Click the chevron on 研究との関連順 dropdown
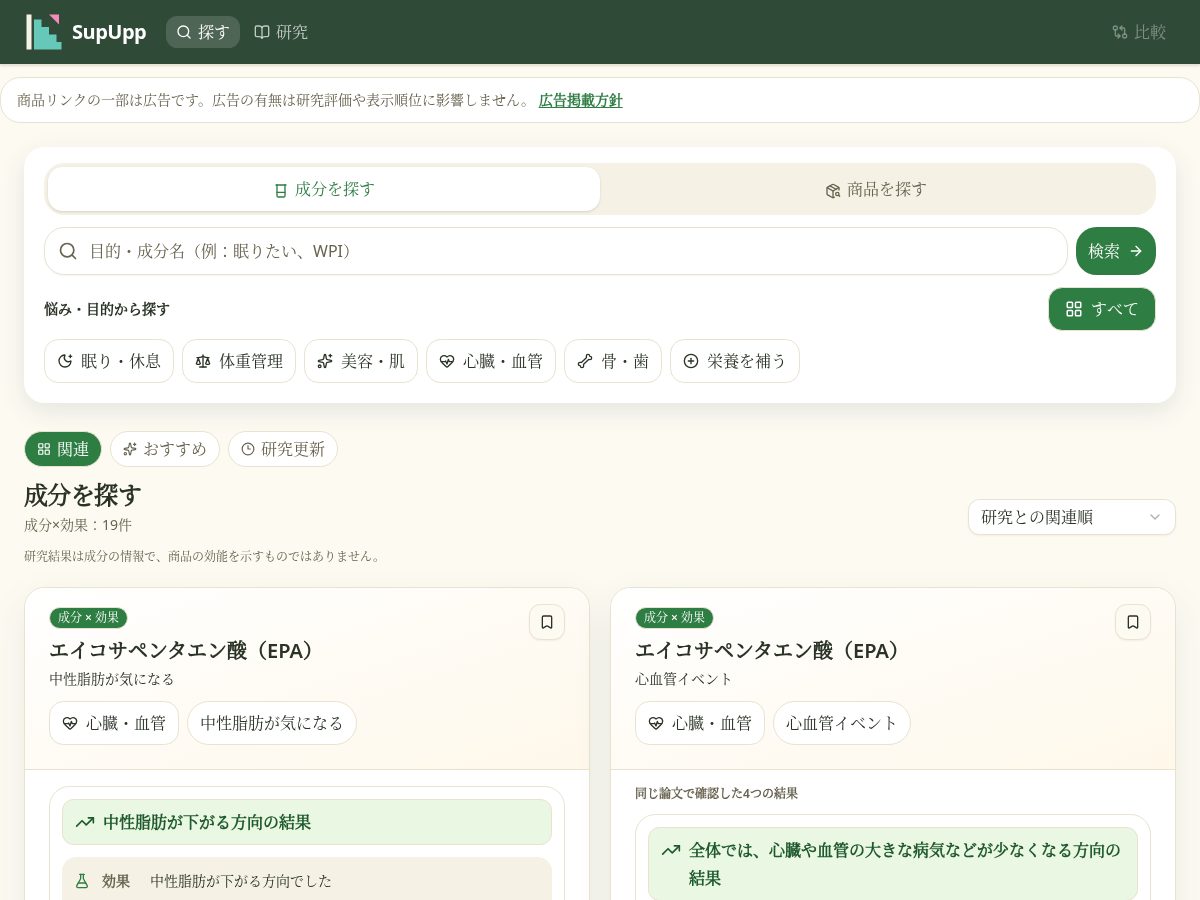 (x=1155, y=517)
